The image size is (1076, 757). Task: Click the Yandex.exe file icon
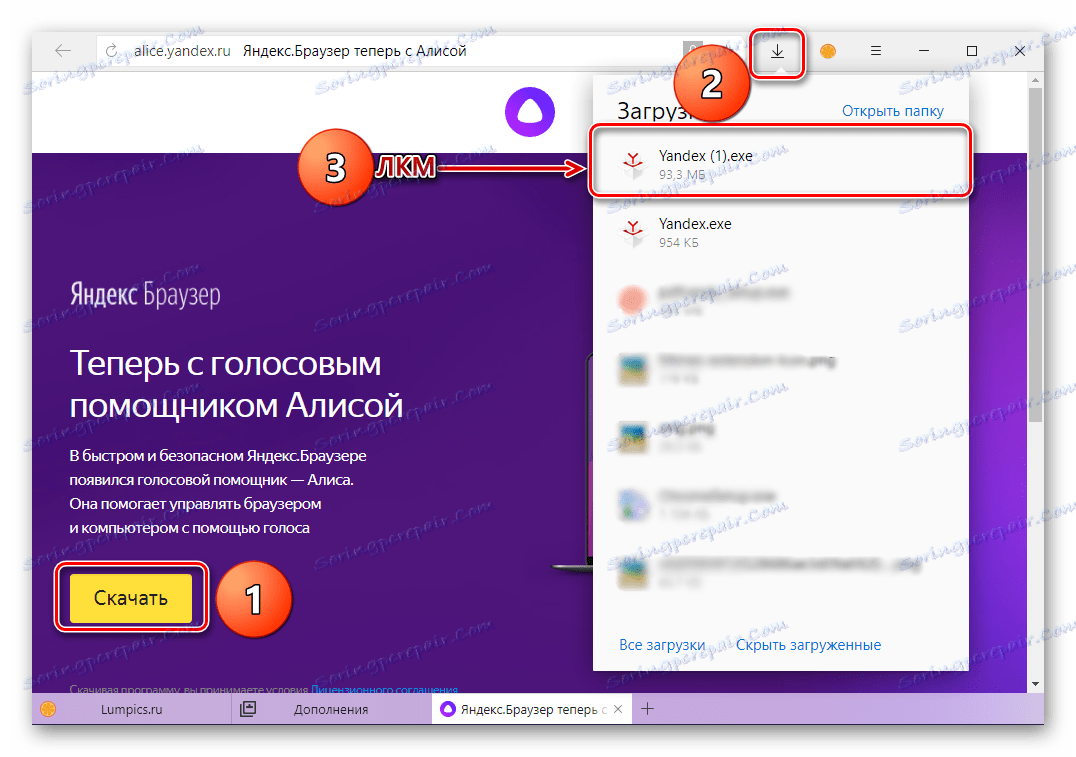point(633,233)
